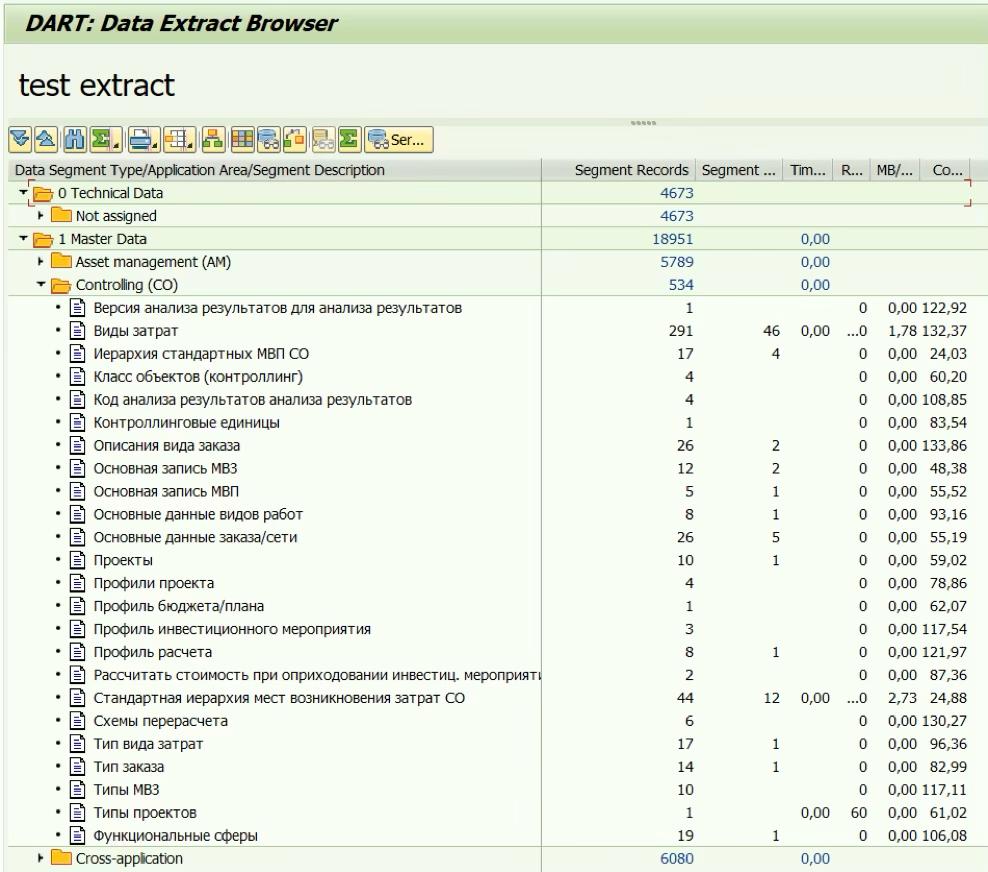This screenshot has height=872, width=988.
Task: Expand the Cross-application folder
Action: tap(41, 858)
